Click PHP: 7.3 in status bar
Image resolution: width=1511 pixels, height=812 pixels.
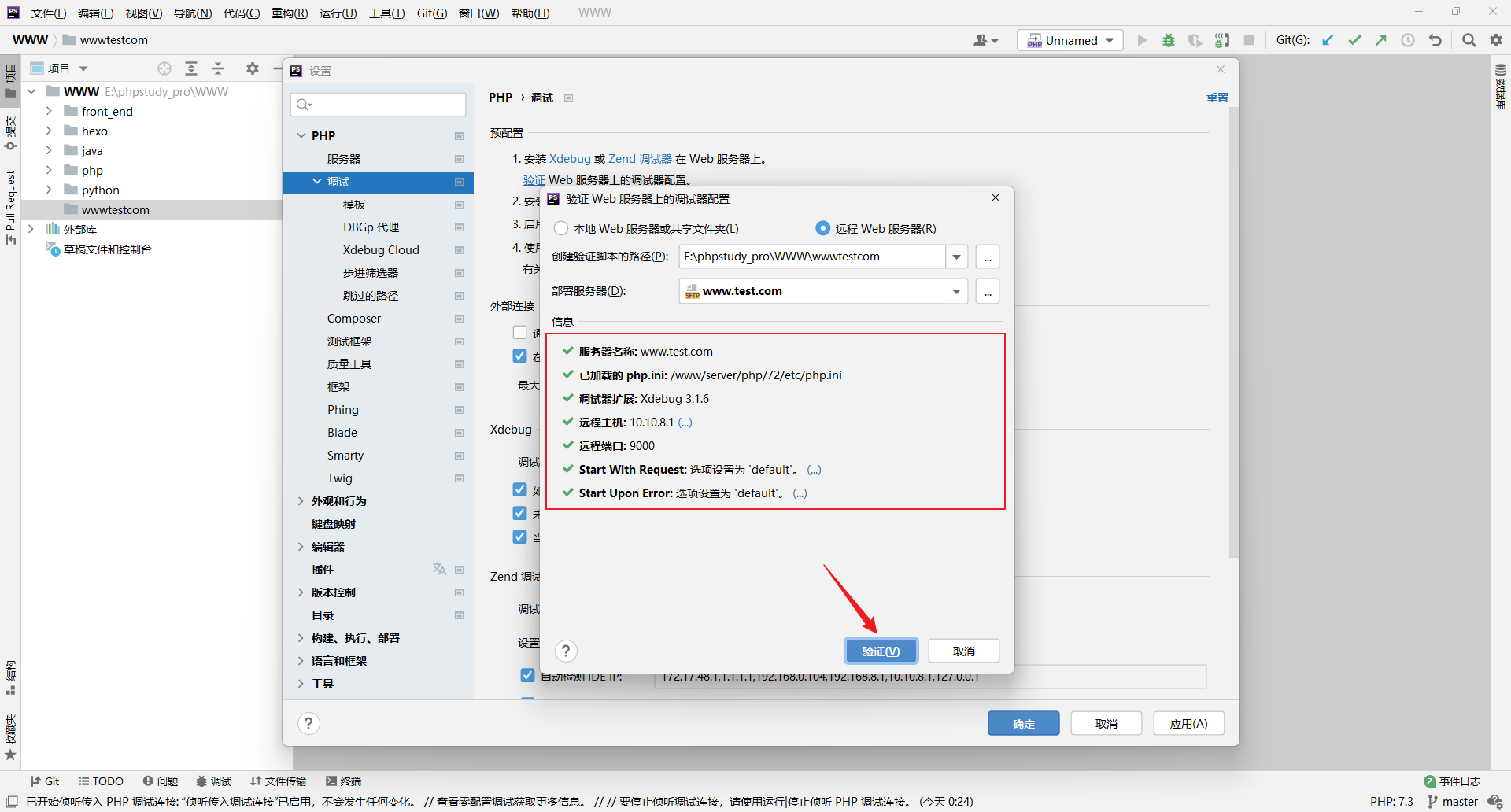tap(1391, 801)
